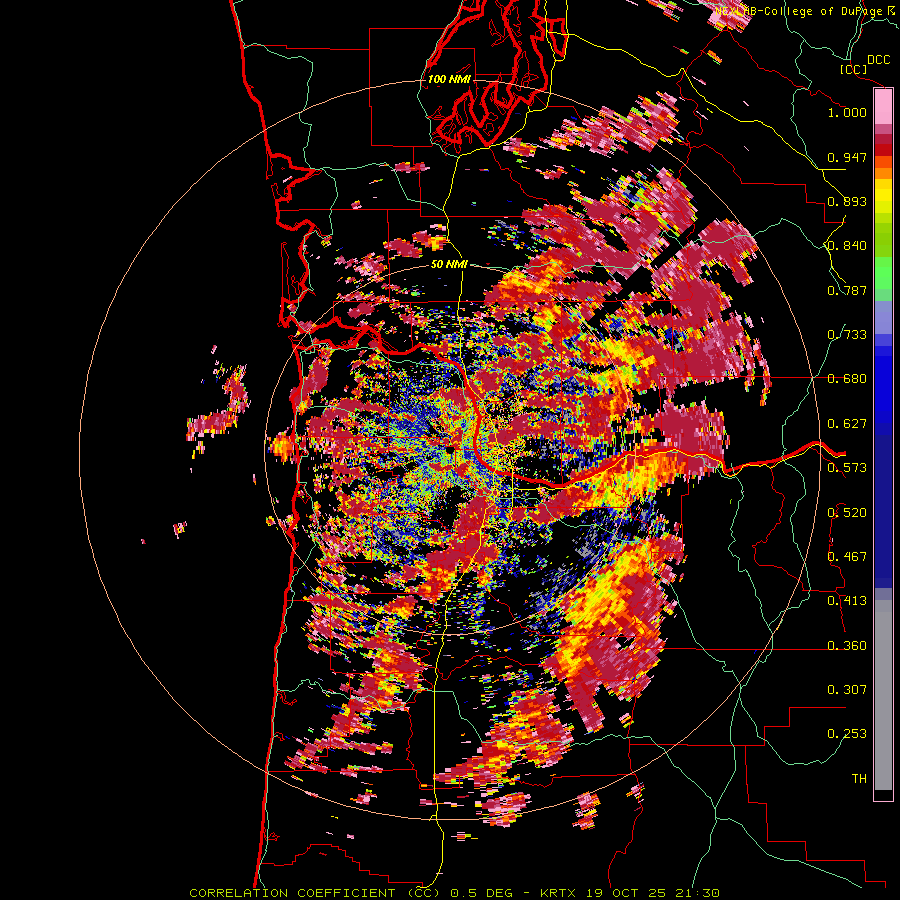Image resolution: width=900 pixels, height=900 pixels.
Task: Pick the light pink segment atop color bar
Action: pos(883,107)
